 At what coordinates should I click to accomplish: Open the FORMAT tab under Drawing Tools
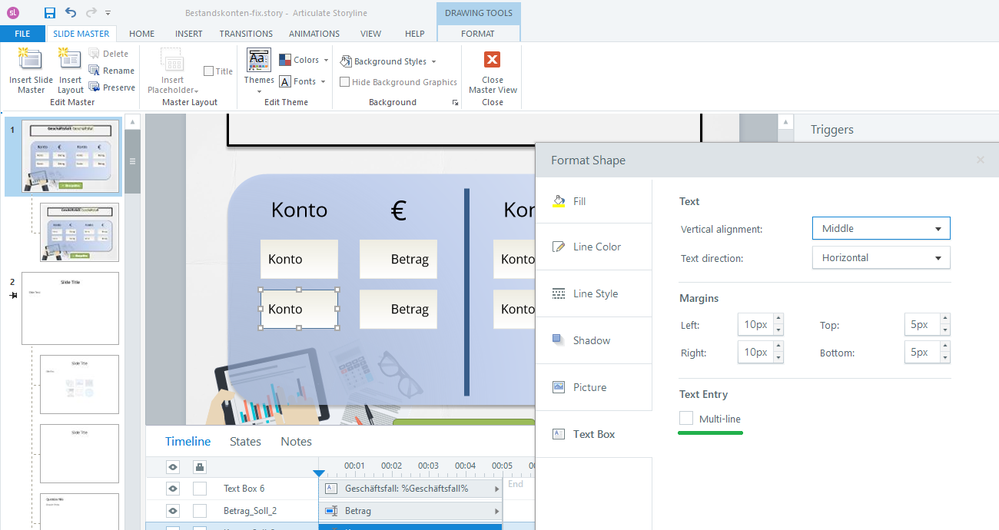point(478,33)
